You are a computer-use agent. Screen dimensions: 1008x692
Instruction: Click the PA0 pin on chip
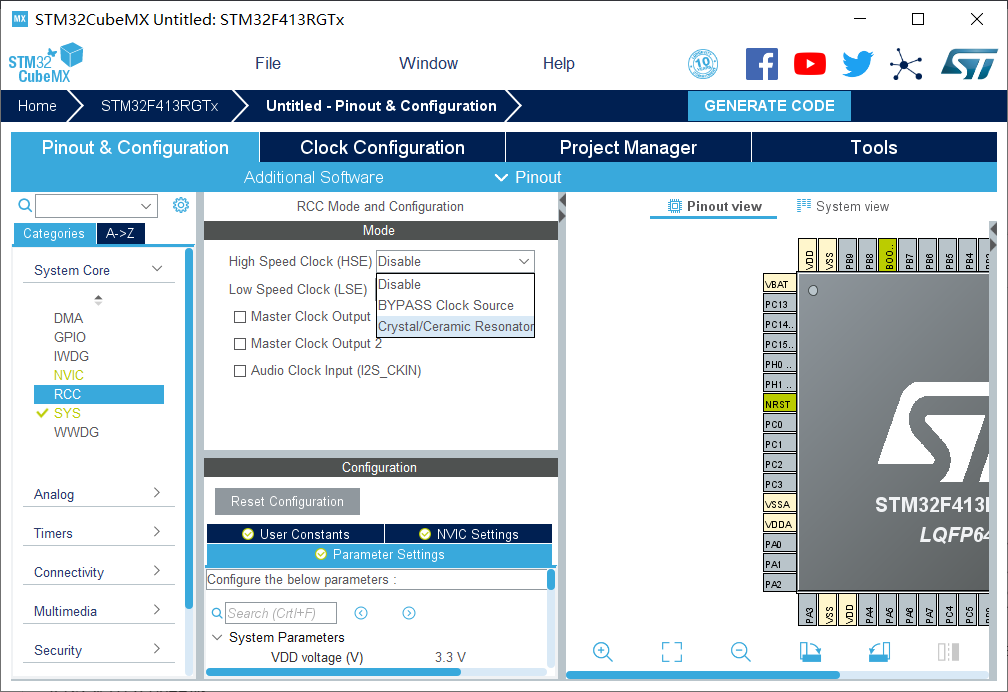(x=779, y=544)
